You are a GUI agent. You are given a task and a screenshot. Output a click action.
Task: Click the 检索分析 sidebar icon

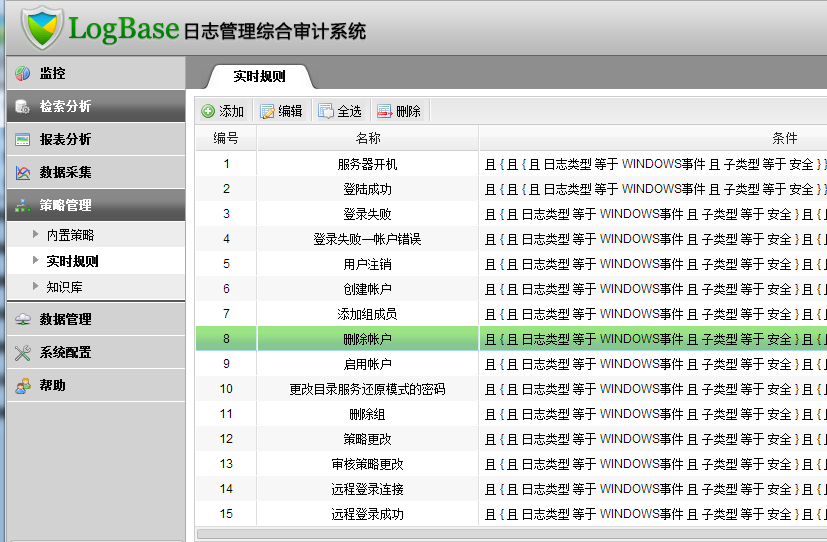click(x=23, y=107)
